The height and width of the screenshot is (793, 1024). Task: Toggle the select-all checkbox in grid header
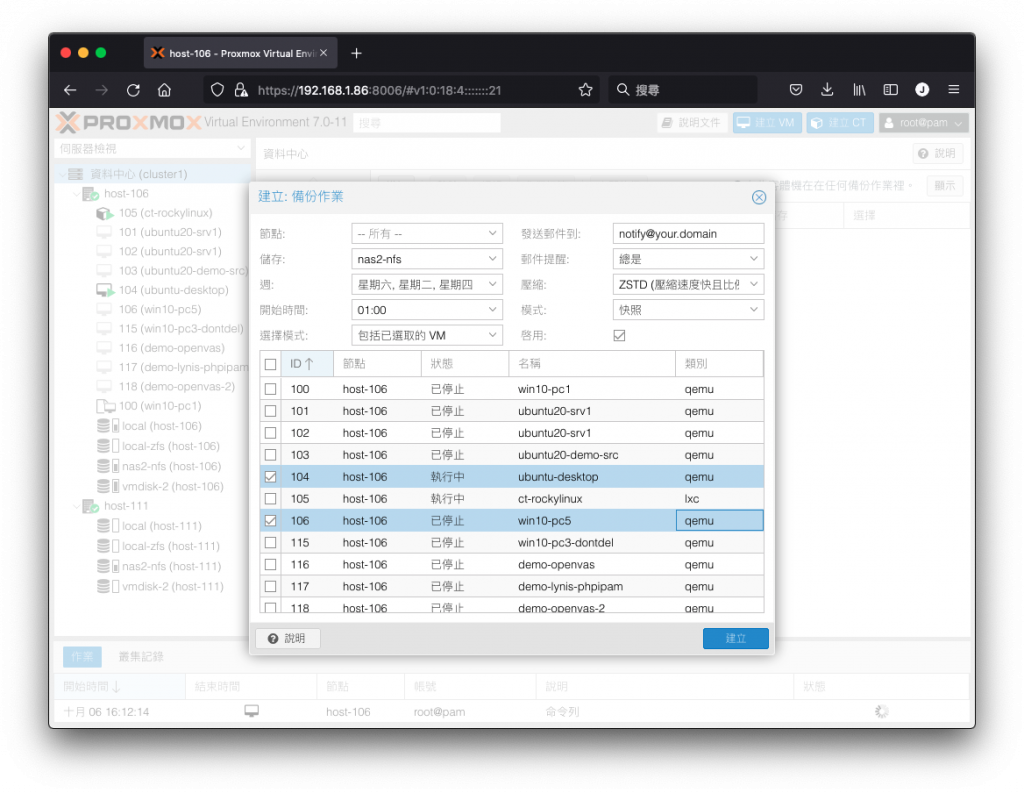pos(270,364)
